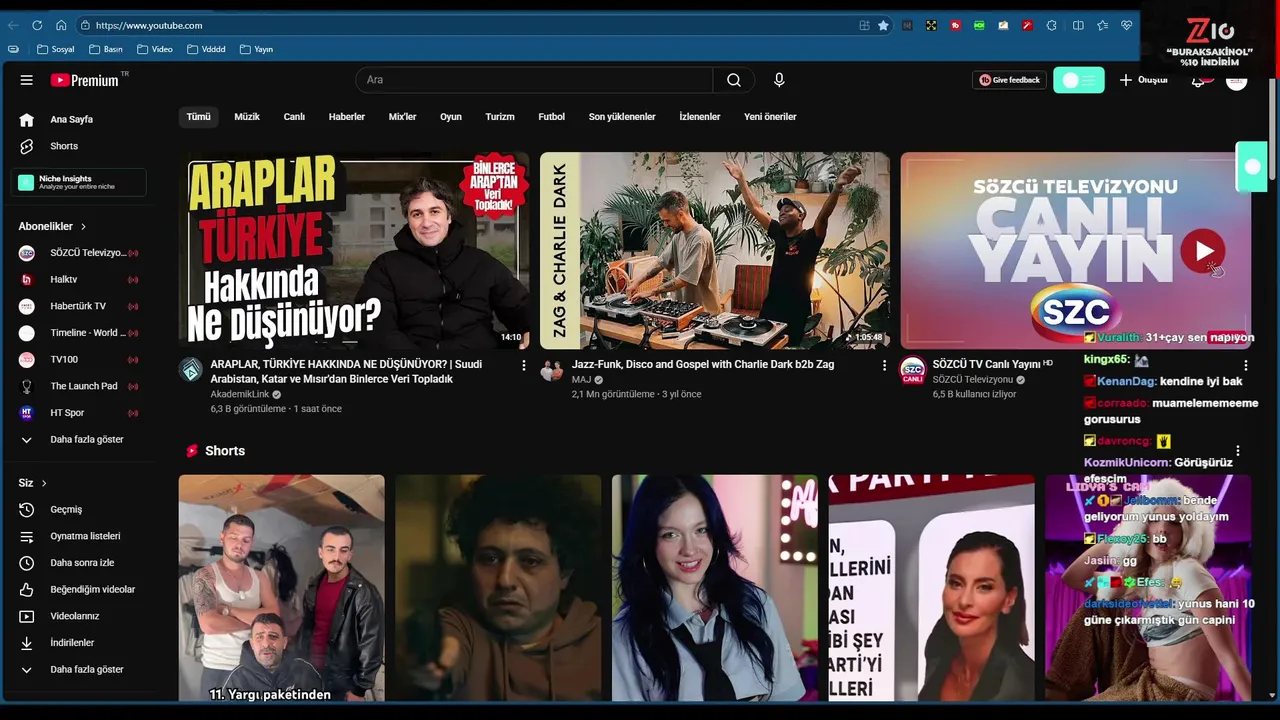Open the browser favorites list icon
The height and width of the screenshot is (720, 1280).
pos(1103,25)
